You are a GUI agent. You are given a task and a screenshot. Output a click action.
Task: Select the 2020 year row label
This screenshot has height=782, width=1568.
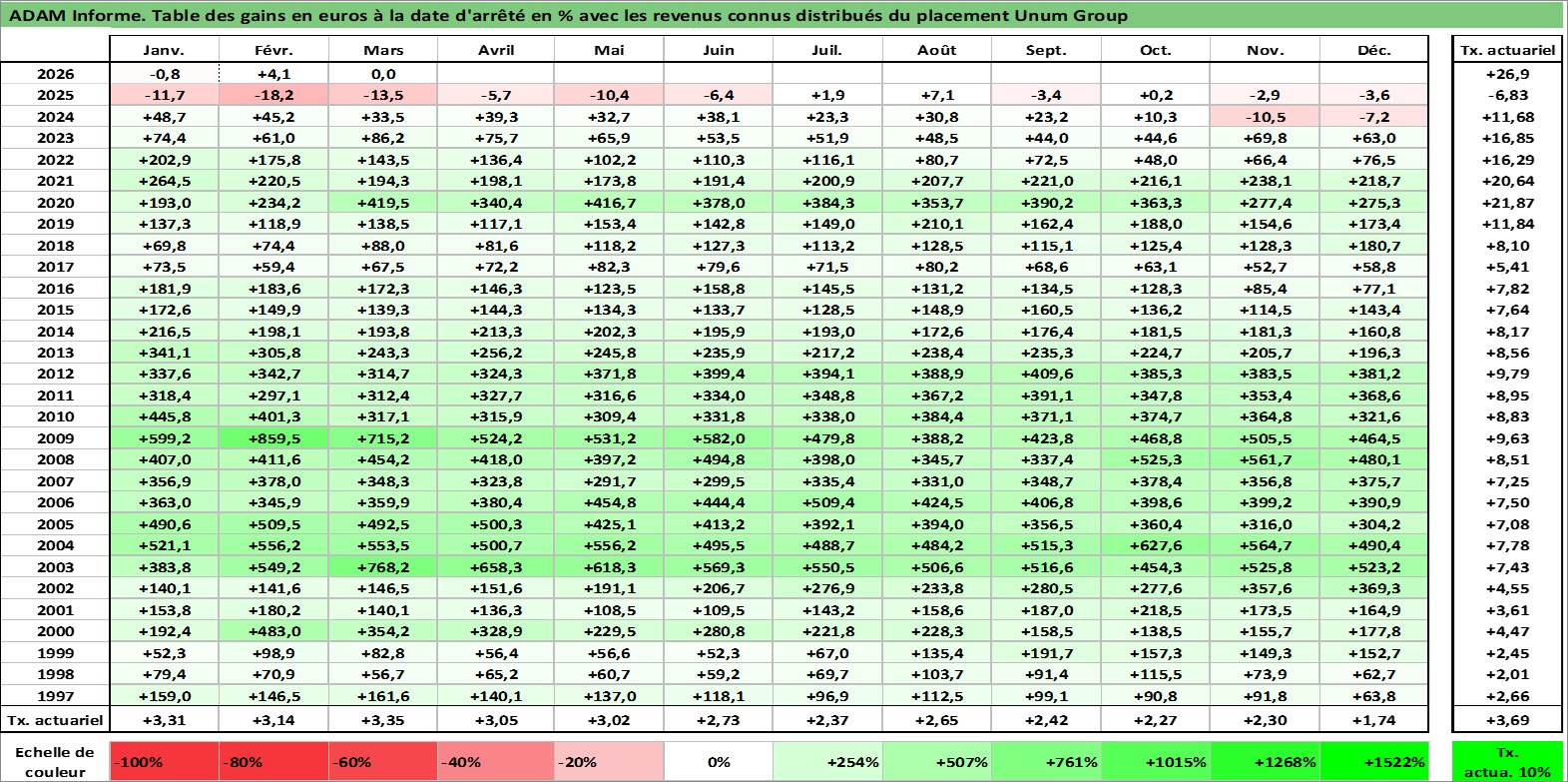(x=55, y=203)
